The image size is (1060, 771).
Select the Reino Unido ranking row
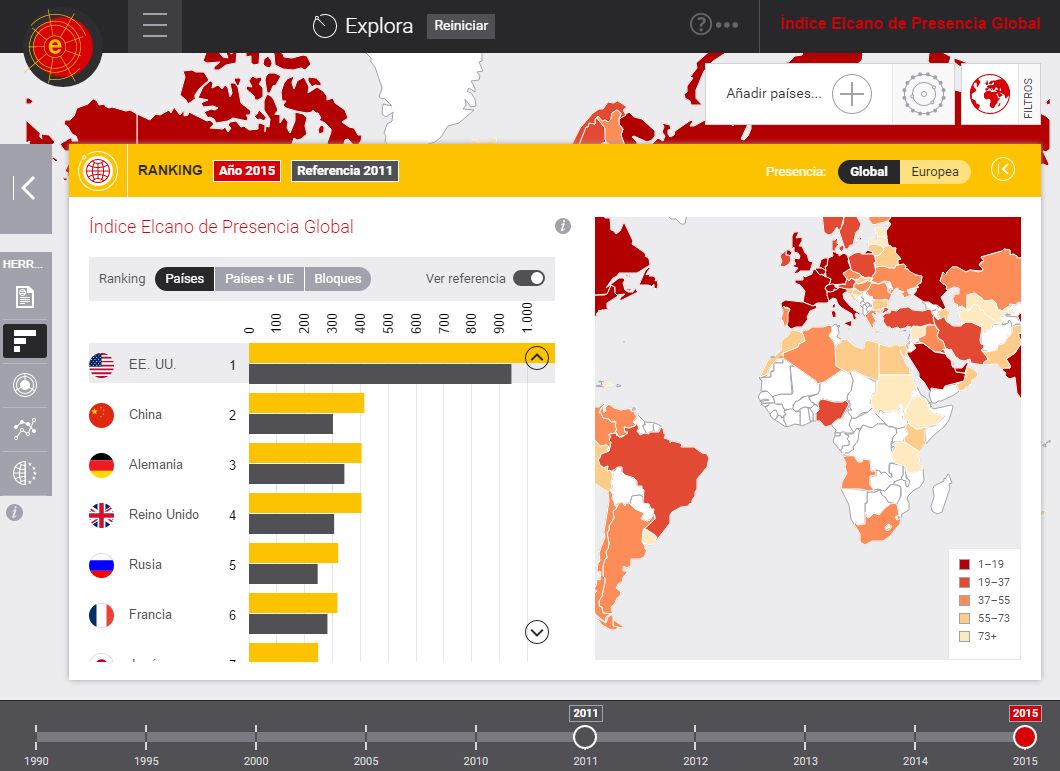pos(322,515)
